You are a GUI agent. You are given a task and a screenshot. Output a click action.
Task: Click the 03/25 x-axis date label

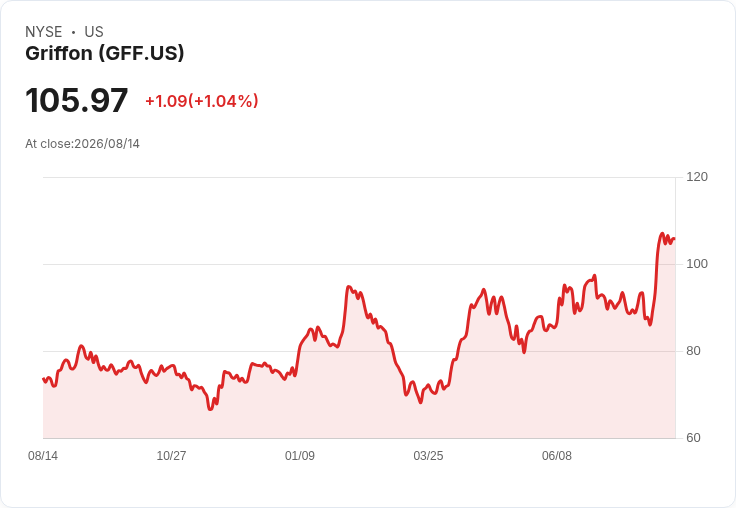428,455
